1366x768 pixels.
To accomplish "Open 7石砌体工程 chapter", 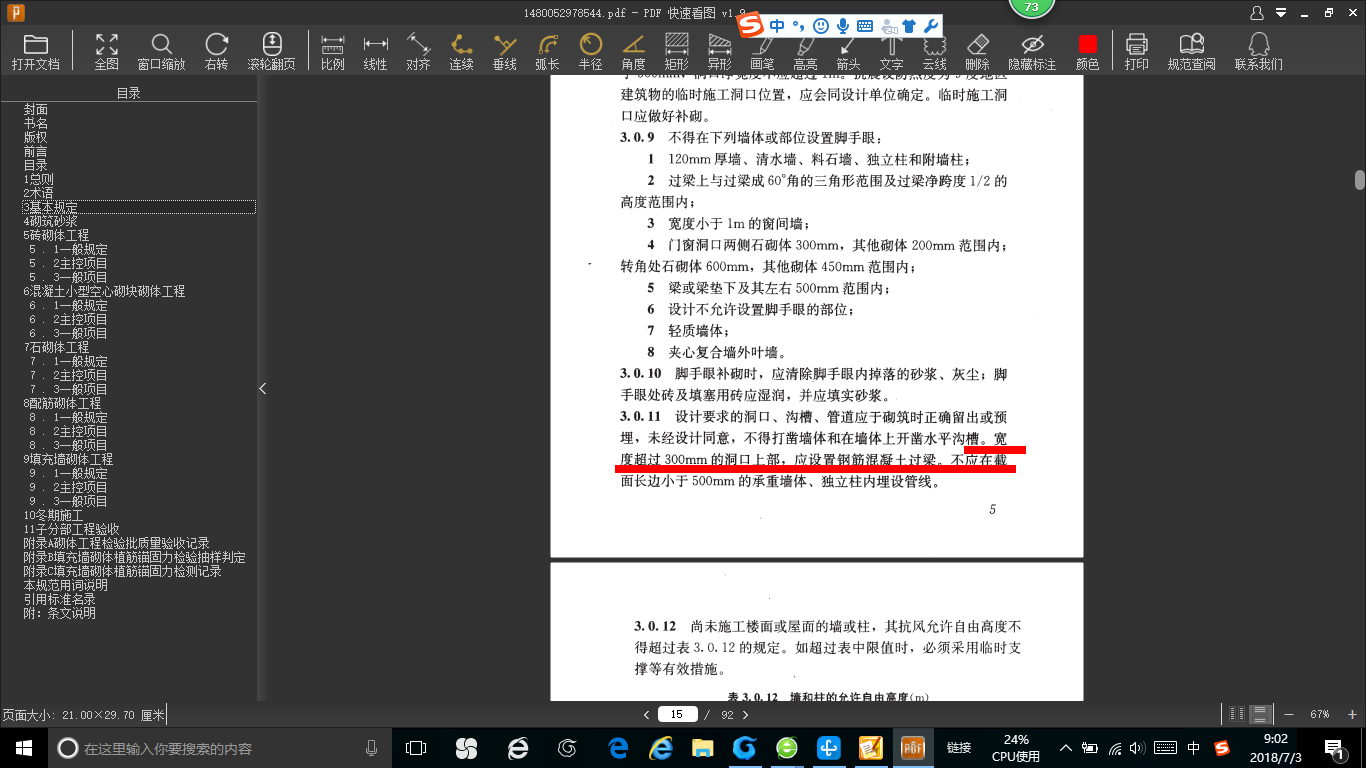I will pyautogui.click(x=56, y=347).
